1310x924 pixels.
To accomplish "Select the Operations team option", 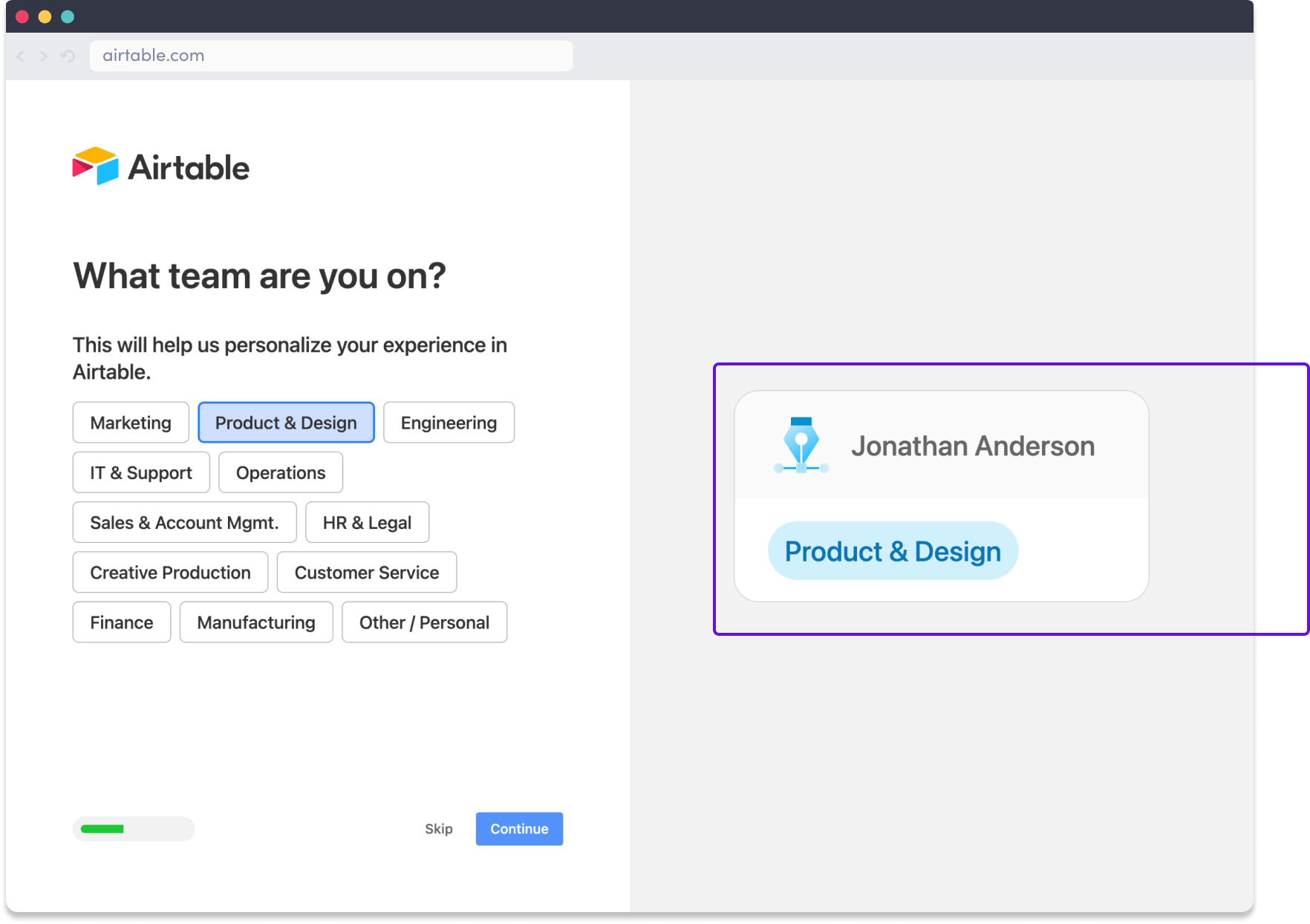I will click(x=280, y=472).
